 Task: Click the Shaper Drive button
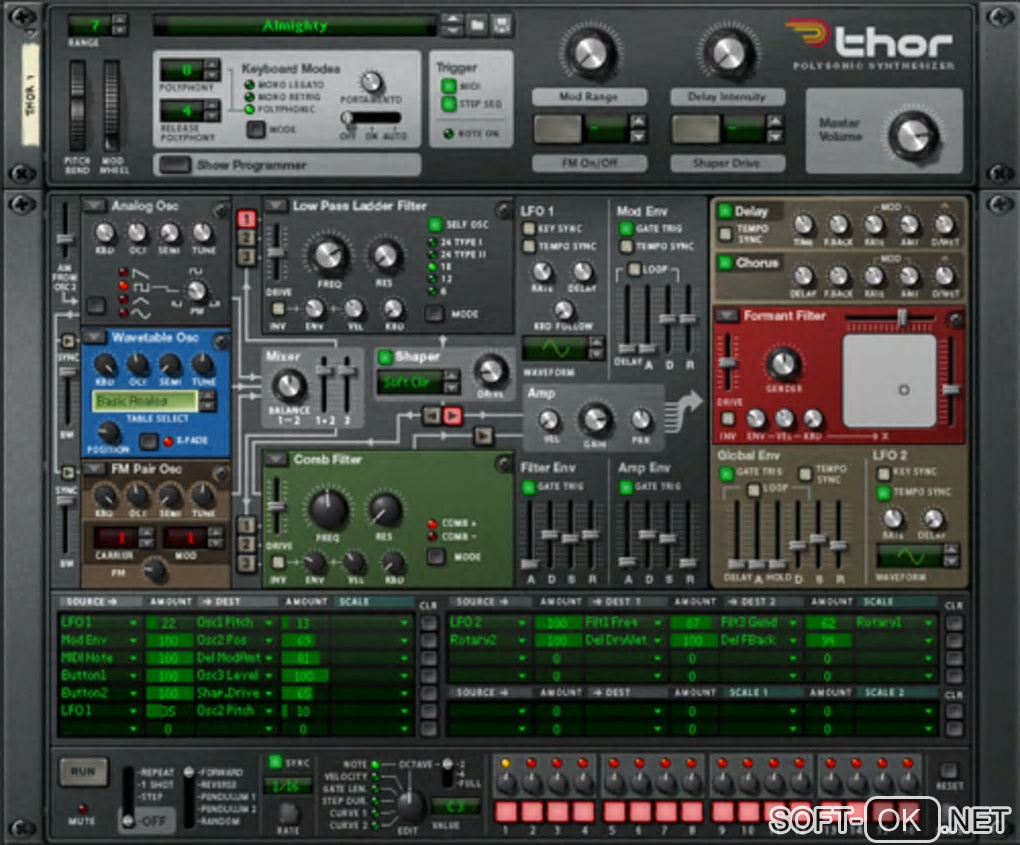pyautogui.click(x=694, y=129)
